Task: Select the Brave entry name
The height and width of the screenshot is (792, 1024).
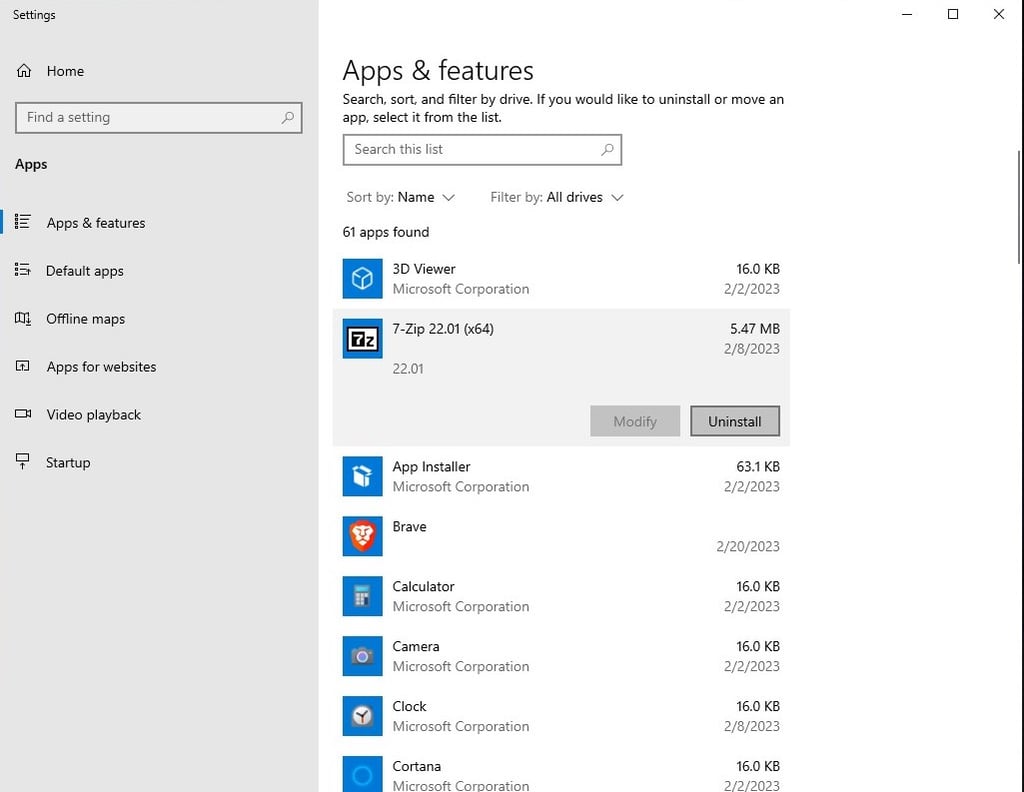Action: coord(409,526)
